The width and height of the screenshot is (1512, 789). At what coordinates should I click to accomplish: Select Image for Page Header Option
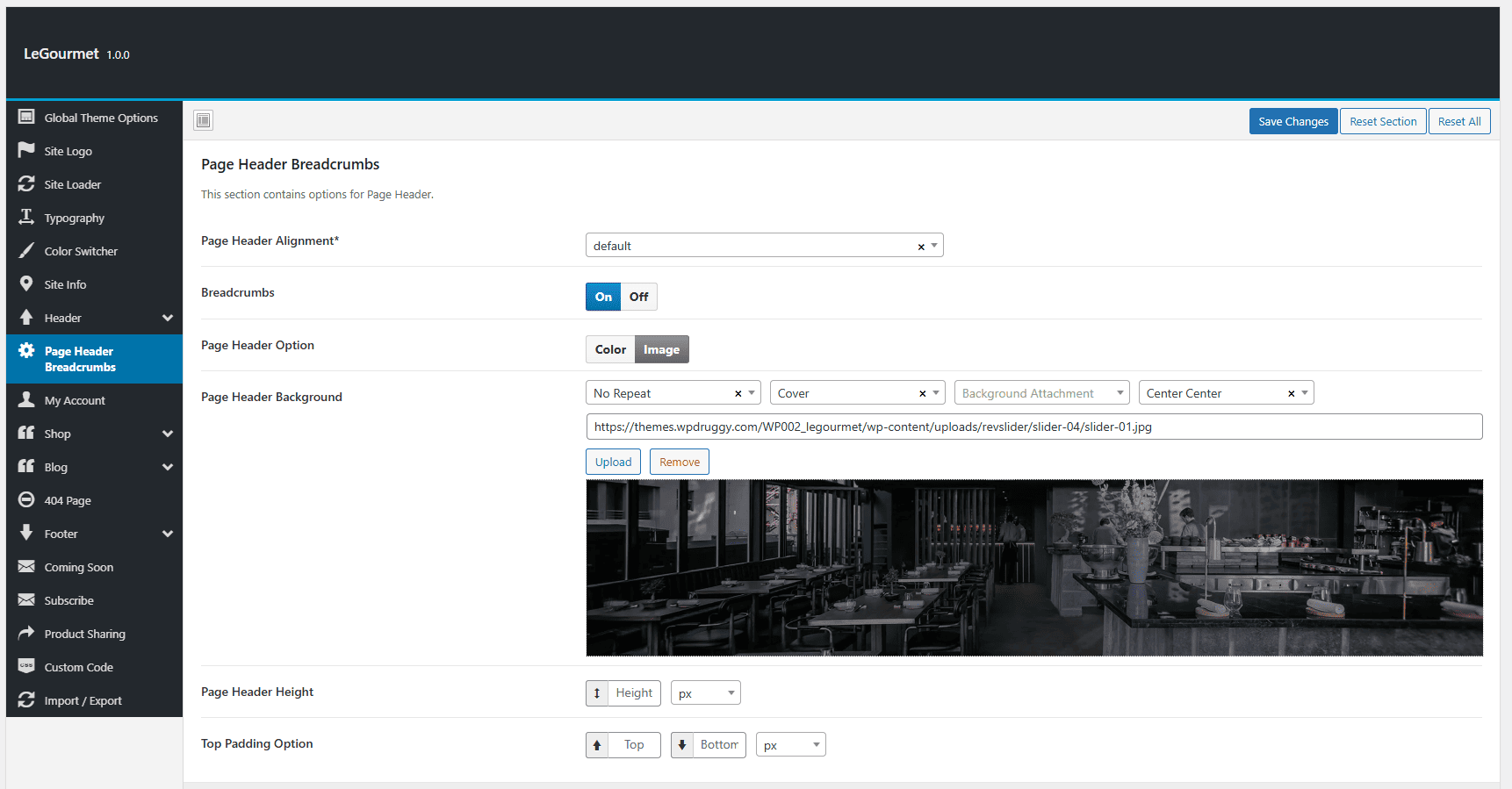[x=661, y=349]
